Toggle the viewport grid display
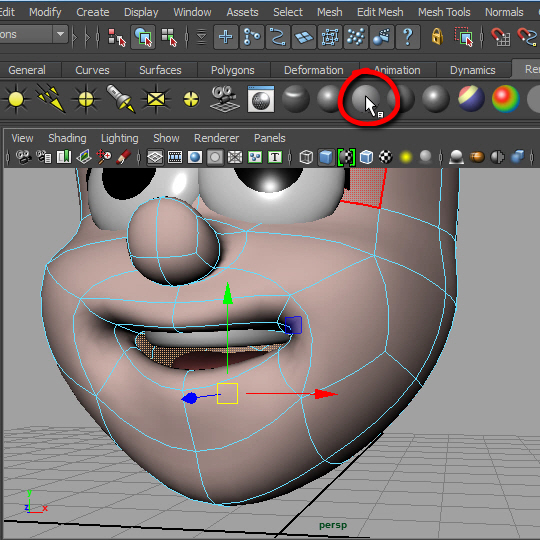Viewport: 540px width, 540px height. 155,157
